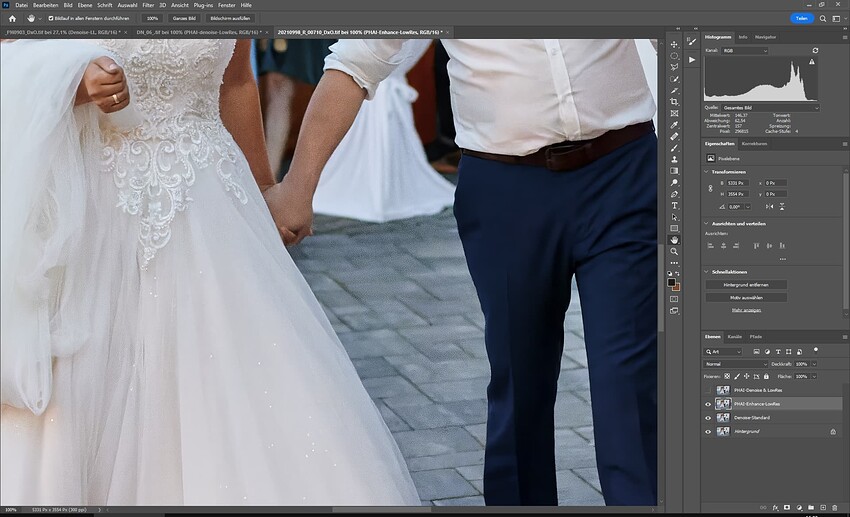Select the Crop tool
The width and height of the screenshot is (850, 517).
675,101
